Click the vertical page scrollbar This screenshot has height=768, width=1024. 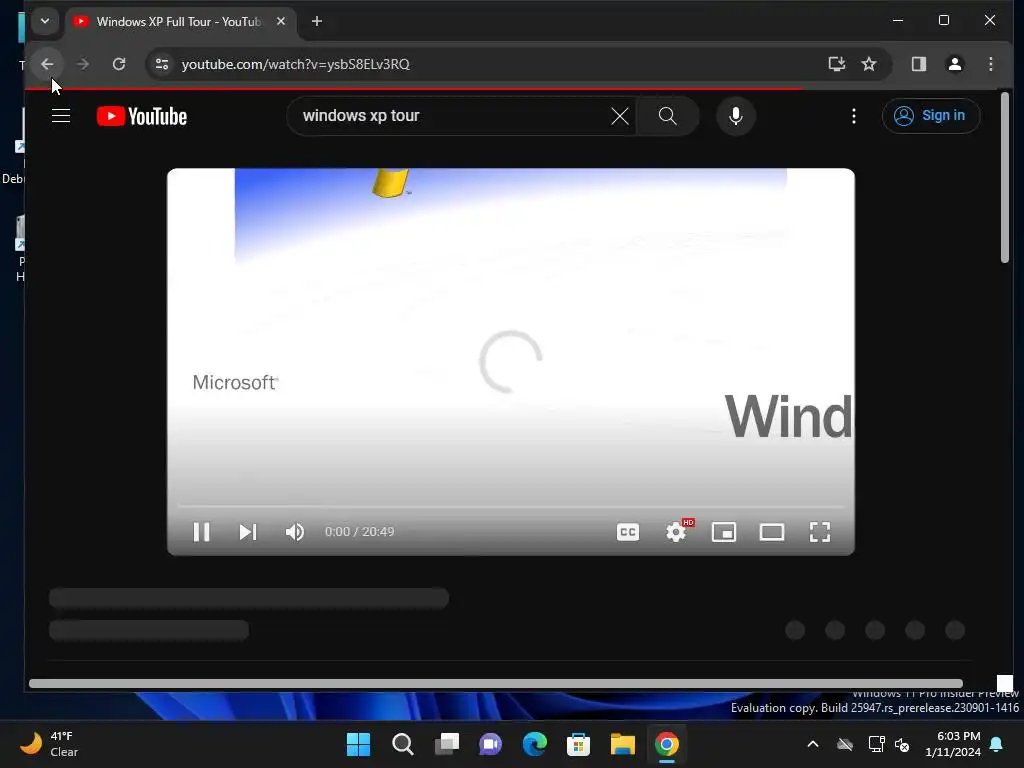point(1005,178)
